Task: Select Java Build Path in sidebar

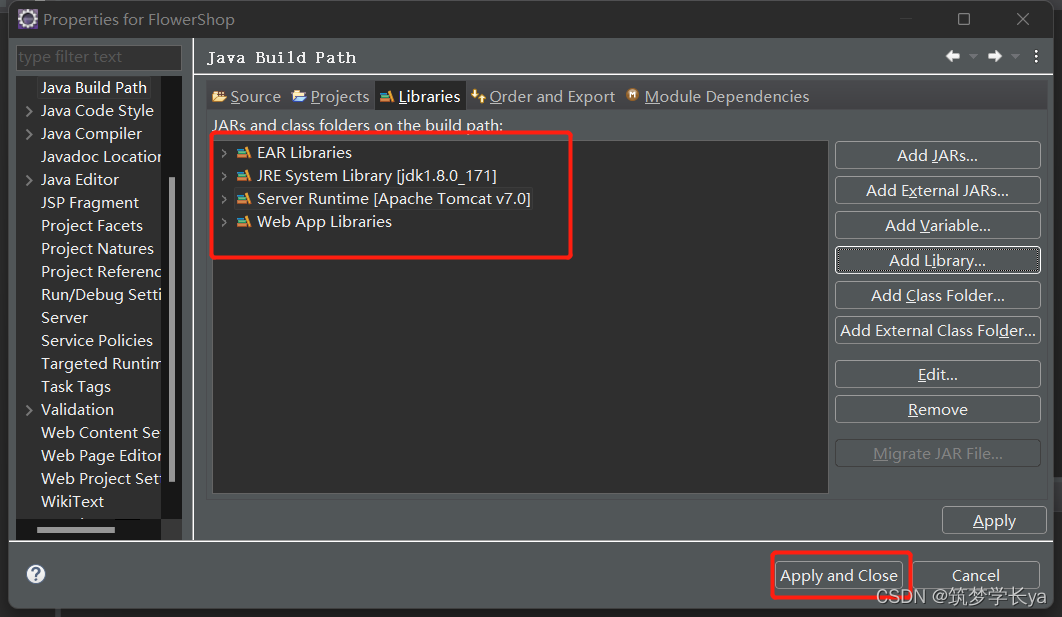Action: point(93,88)
